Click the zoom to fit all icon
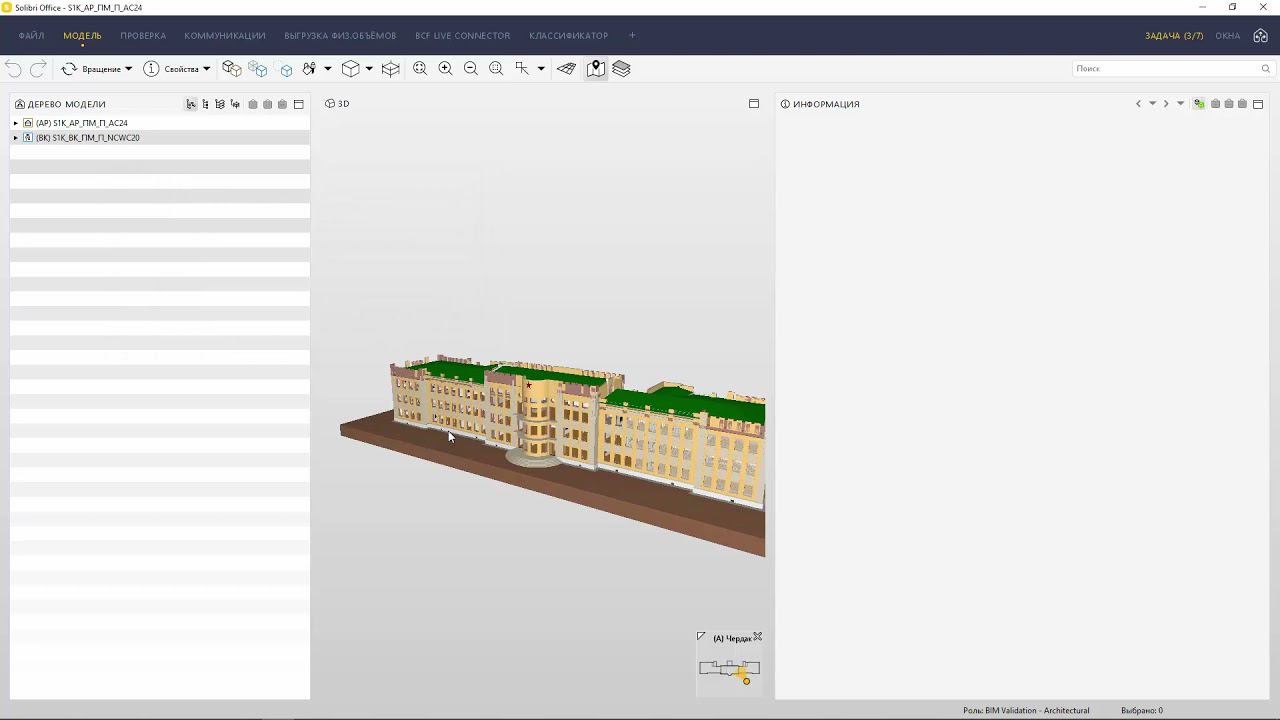 point(420,69)
